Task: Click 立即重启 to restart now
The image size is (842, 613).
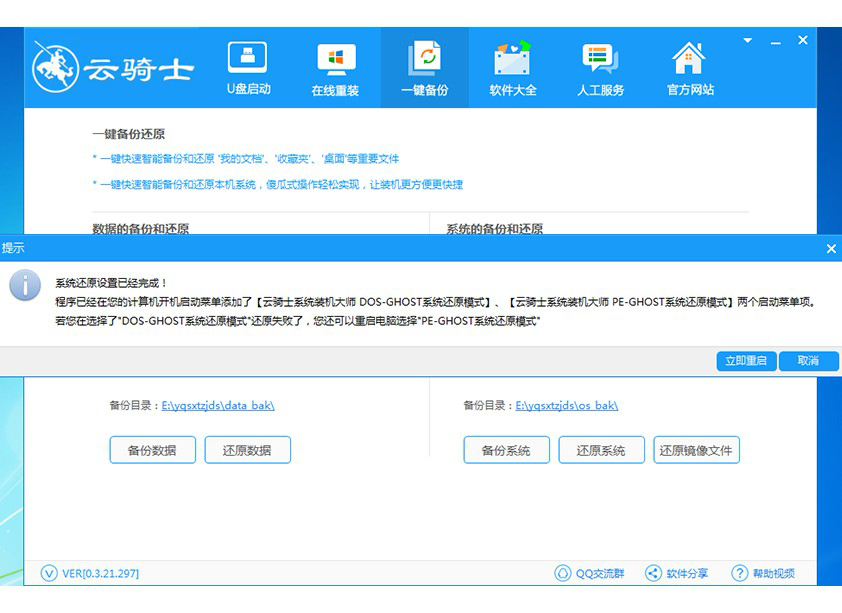Action: point(746,361)
